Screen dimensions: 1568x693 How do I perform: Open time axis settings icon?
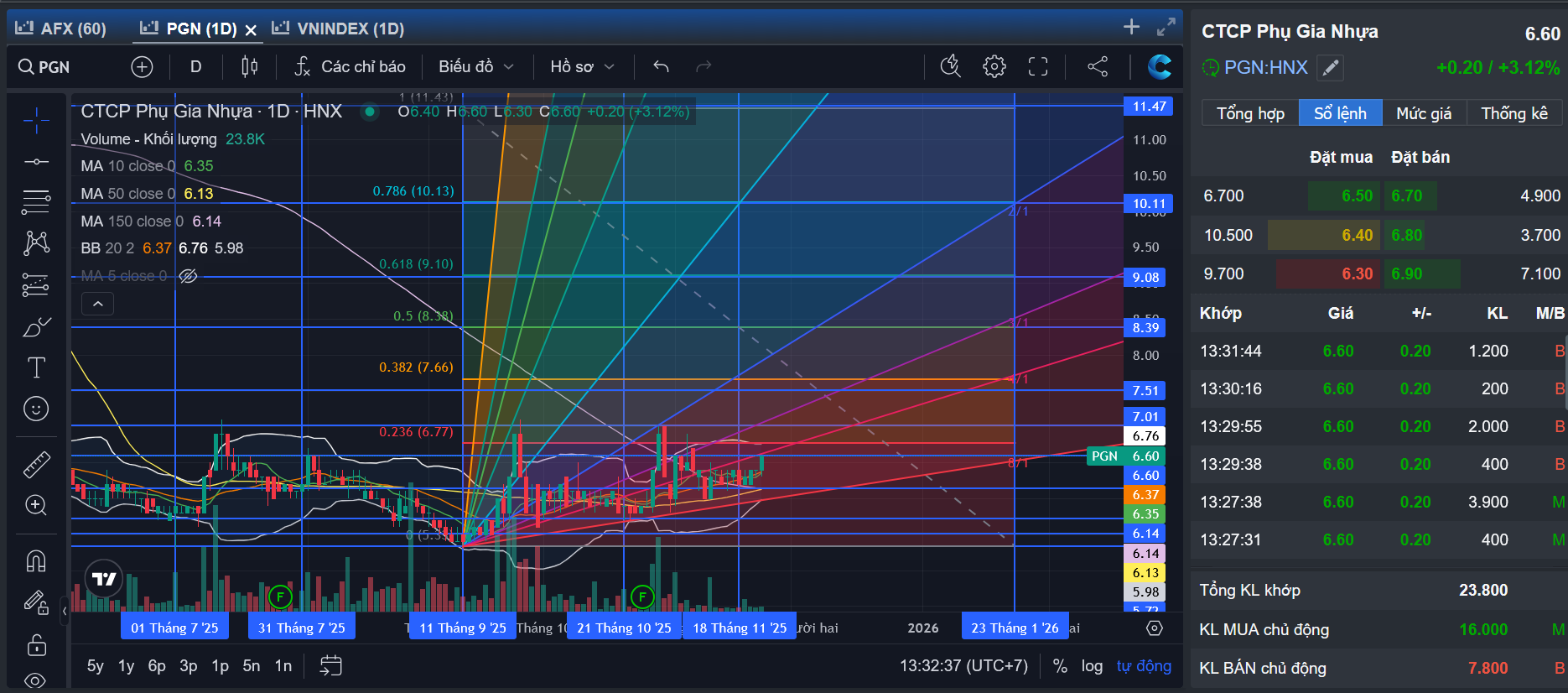pyautogui.click(x=1155, y=628)
